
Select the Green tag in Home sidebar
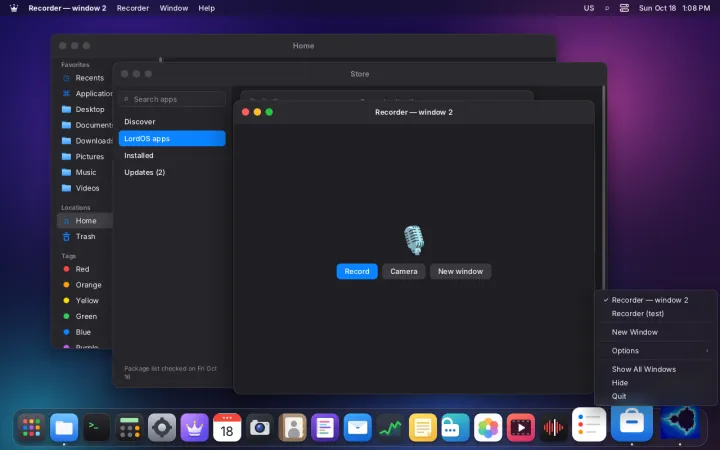pos(85,316)
